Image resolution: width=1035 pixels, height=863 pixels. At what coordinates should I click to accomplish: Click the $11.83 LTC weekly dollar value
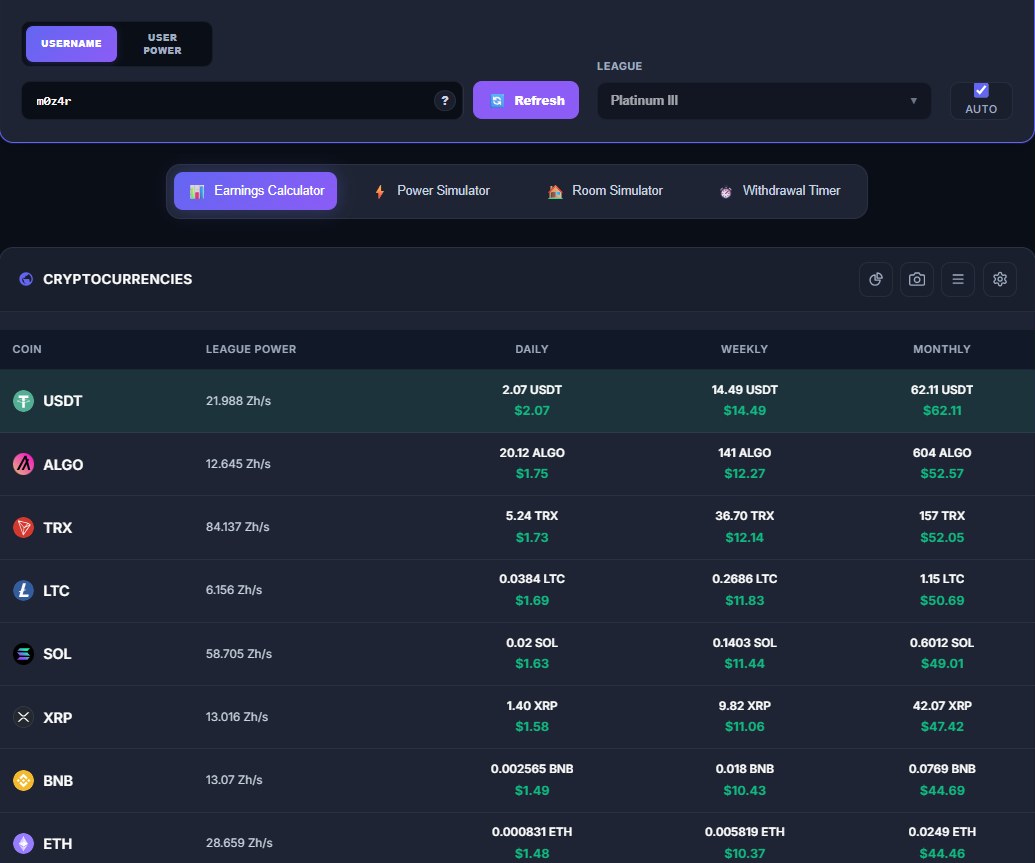click(x=745, y=600)
